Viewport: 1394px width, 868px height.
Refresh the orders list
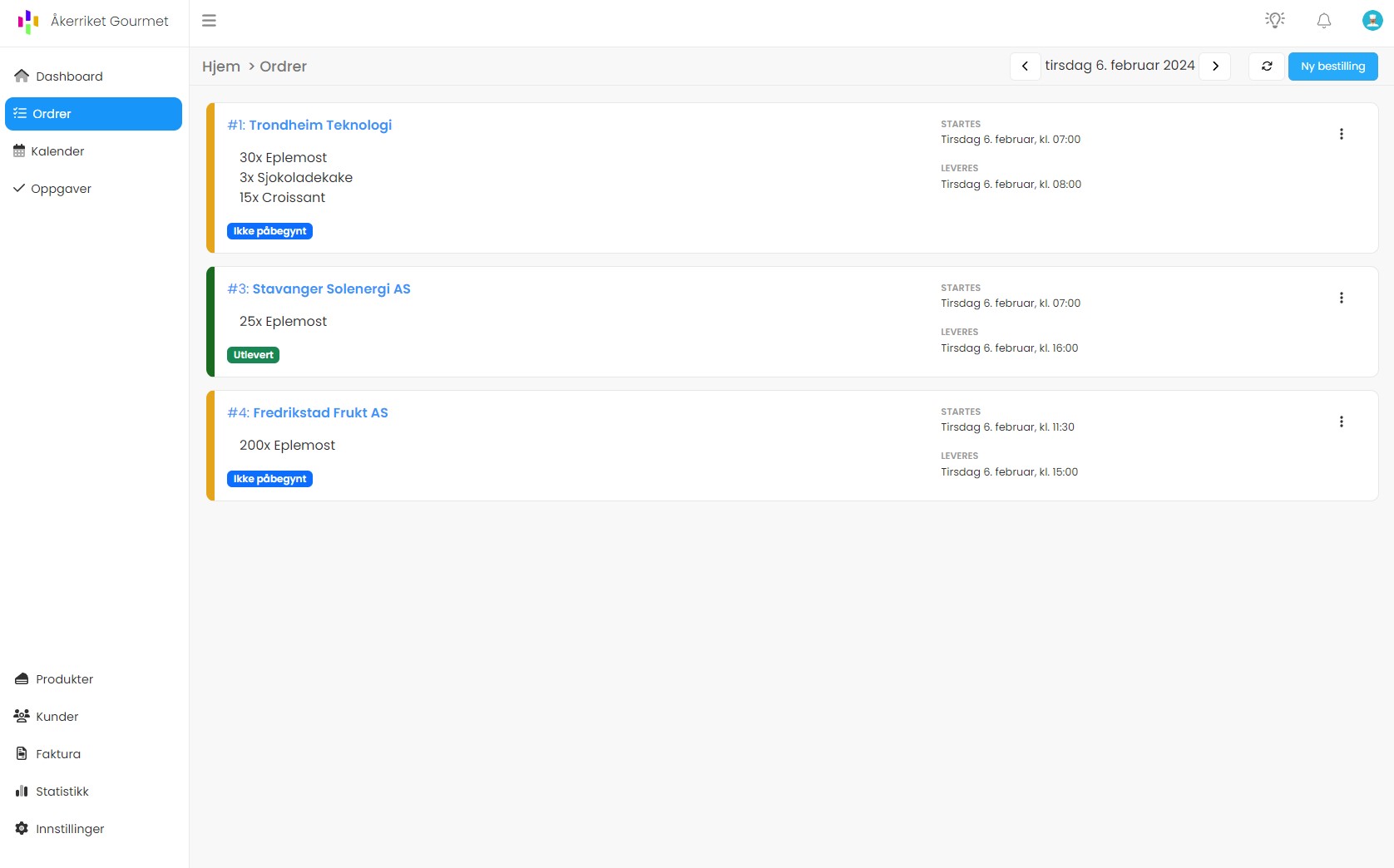(x=1266, y=67)
